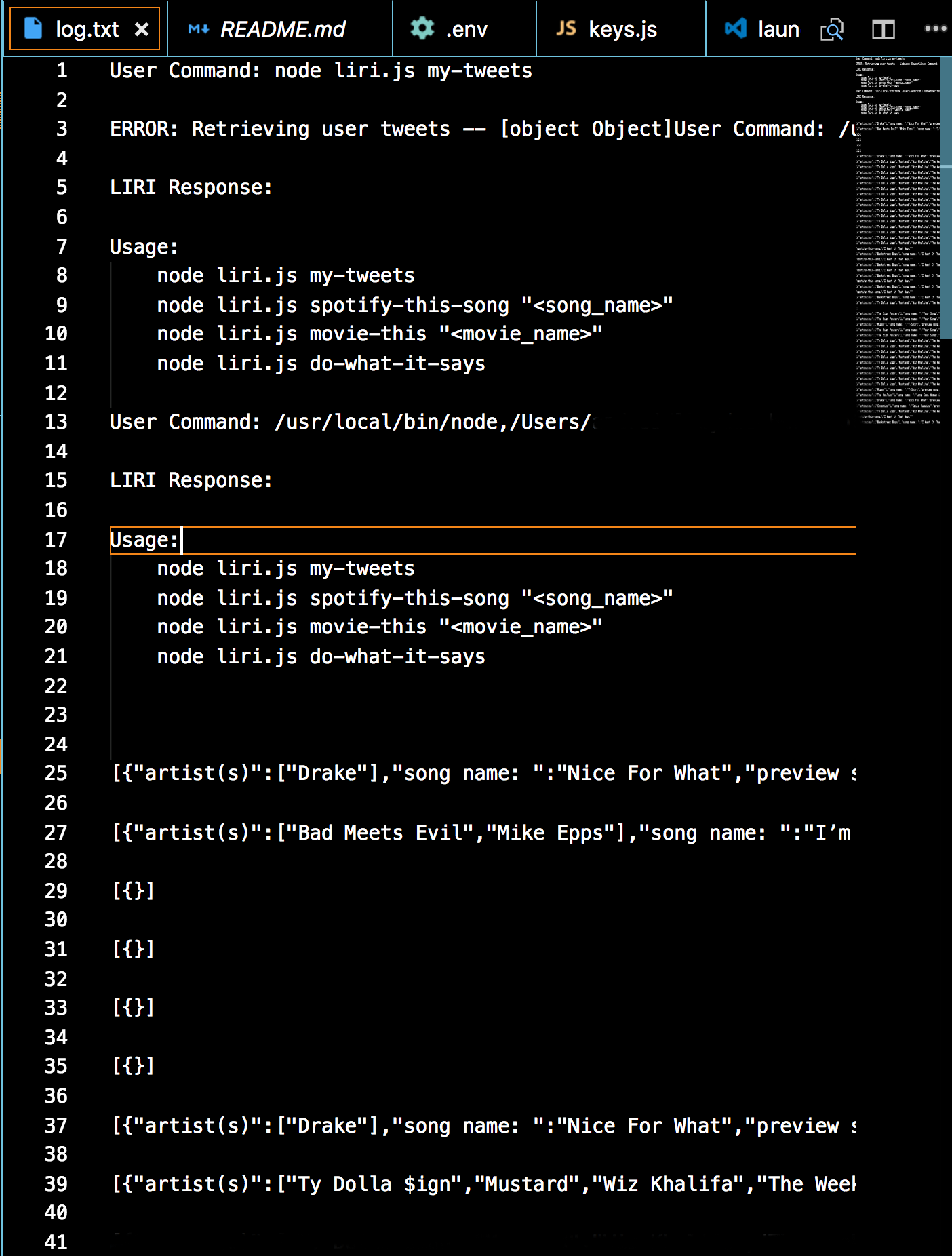Click the ERROR: Retrieving user tweets line
The height and width of the screenshot is (1256, 952).
(280, 129)
